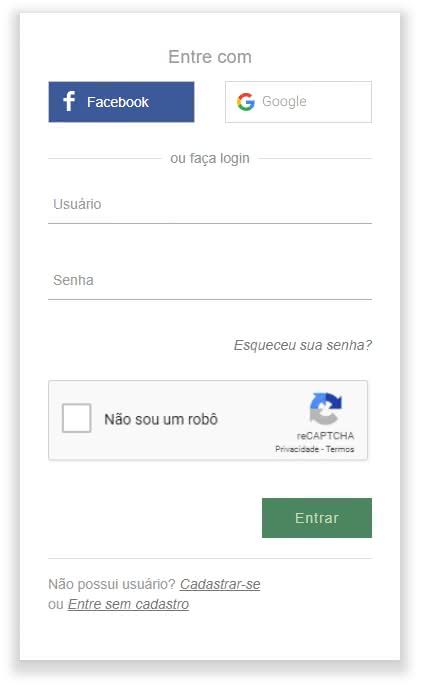Open the 'Esqueceu sua senha?' link

coord(302,345)
